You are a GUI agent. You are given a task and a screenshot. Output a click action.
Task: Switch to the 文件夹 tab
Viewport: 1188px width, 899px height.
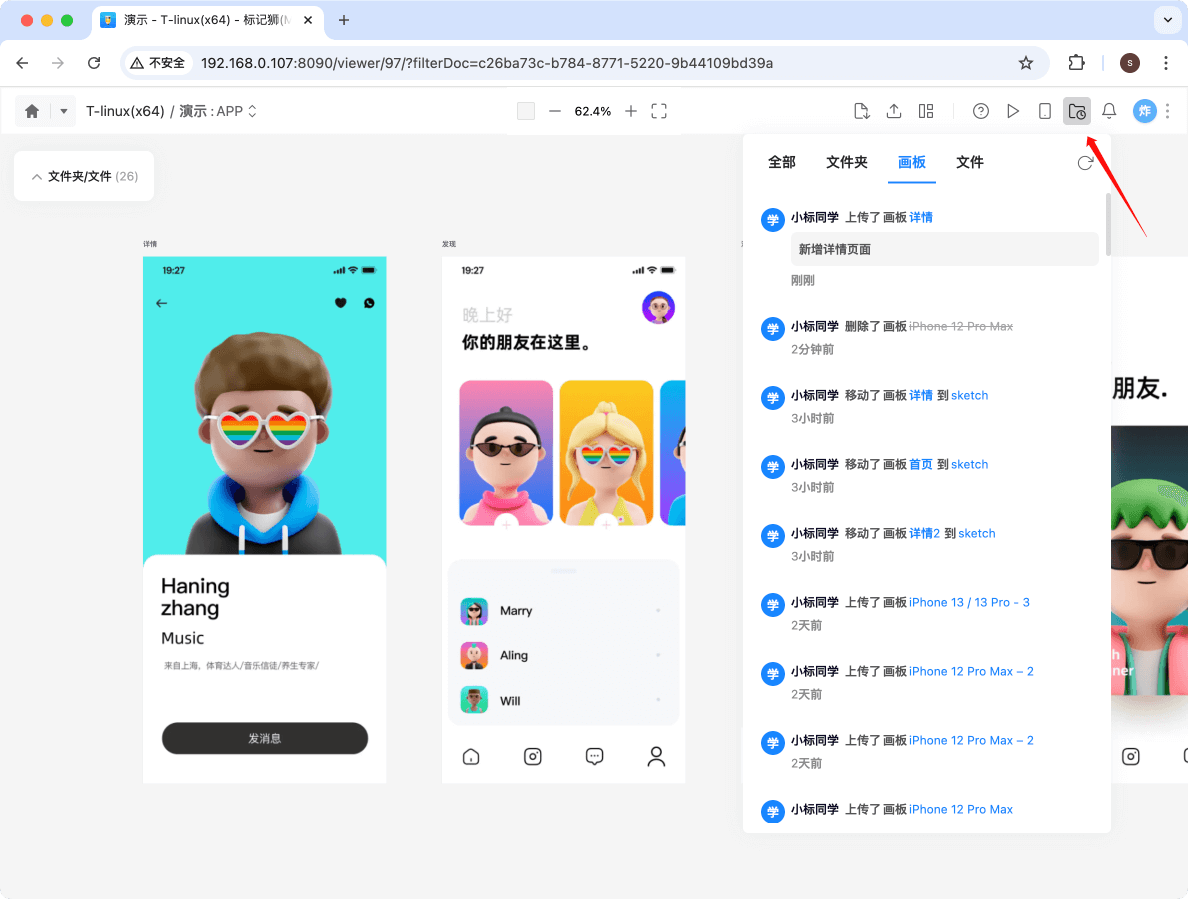(846, 162)
